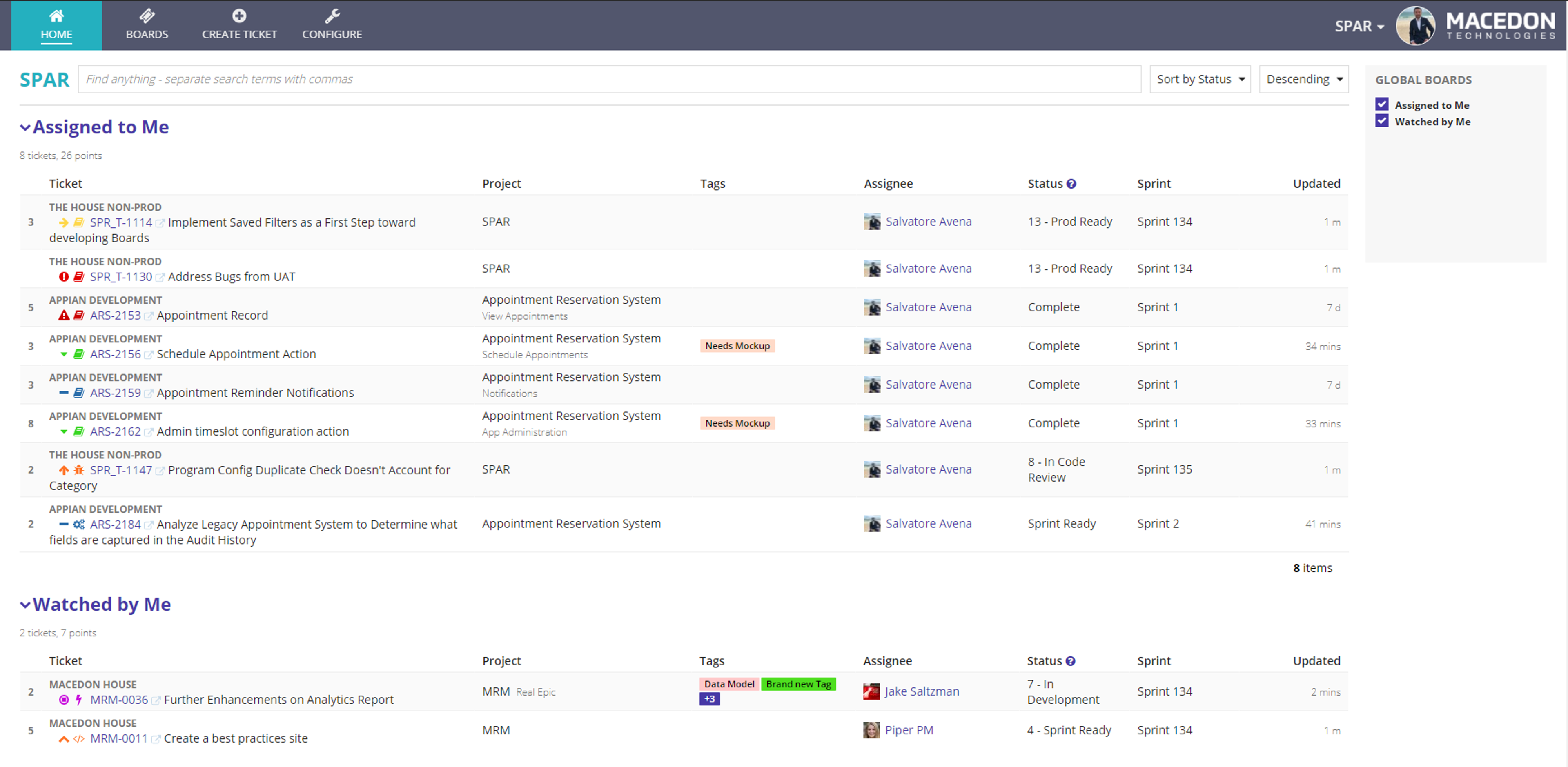
Task: Expand the +3 more tags badge
Action: [x=709, y=699]
